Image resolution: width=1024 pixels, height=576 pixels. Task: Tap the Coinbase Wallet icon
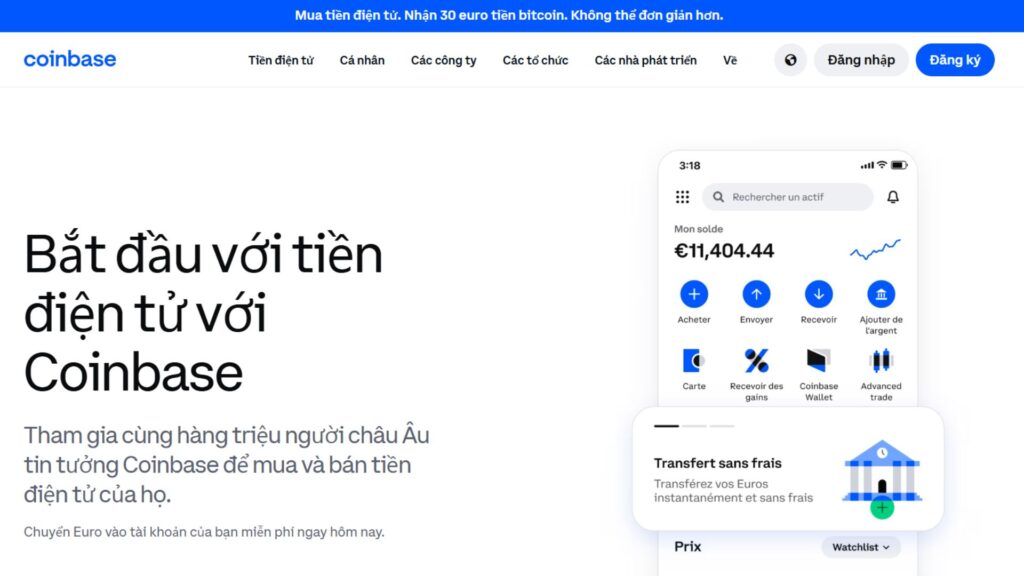coord(818,360)
